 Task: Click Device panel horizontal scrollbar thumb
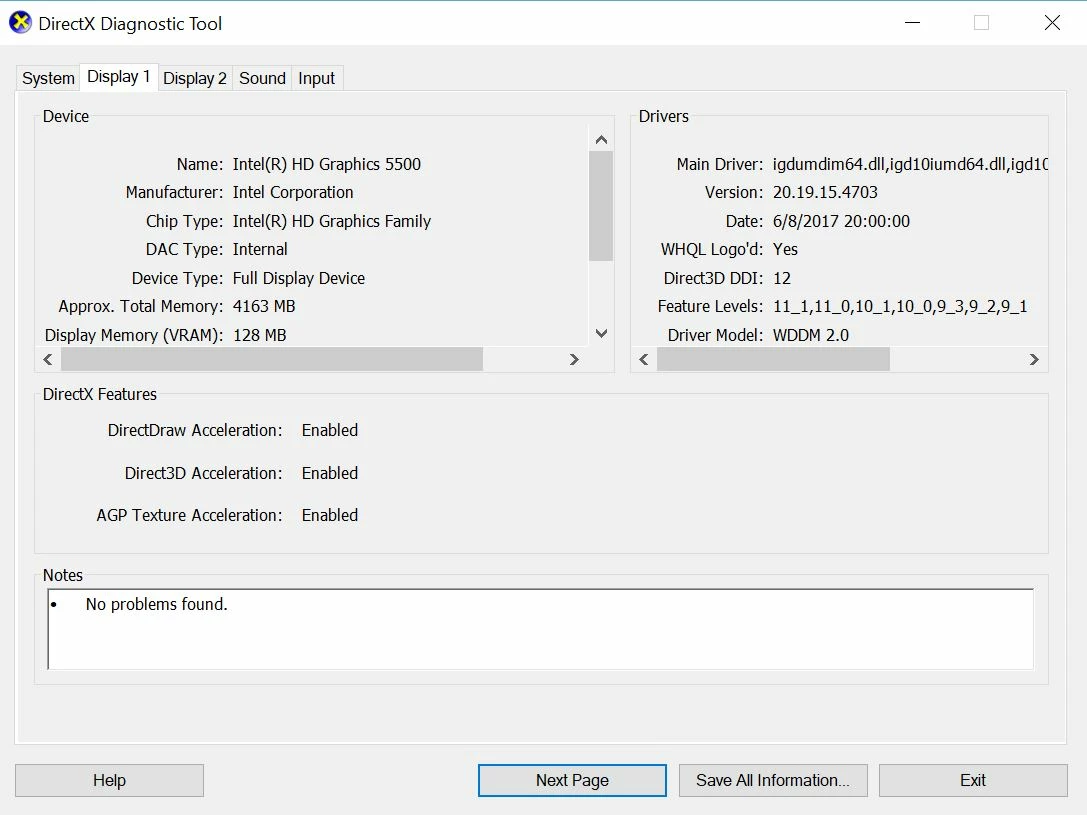(x=272, y=359)
